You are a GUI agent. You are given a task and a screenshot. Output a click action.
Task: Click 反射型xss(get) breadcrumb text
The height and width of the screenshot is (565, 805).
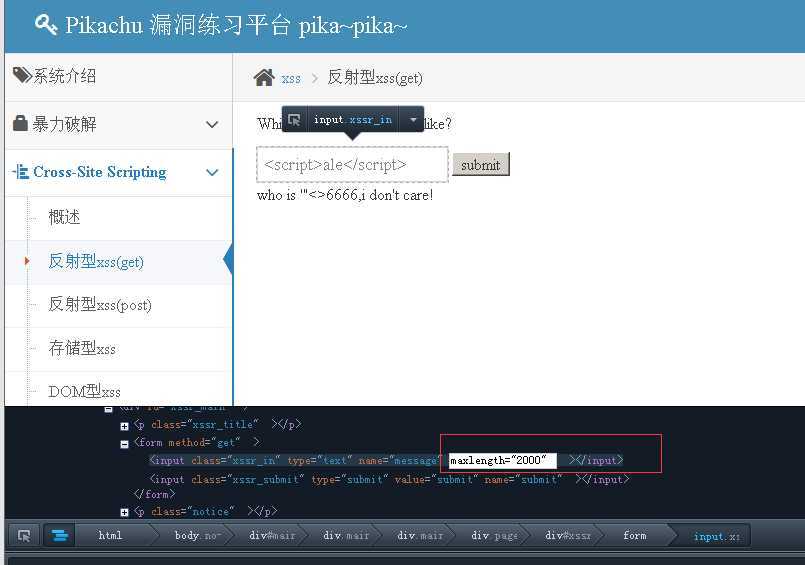click(375, 78)
